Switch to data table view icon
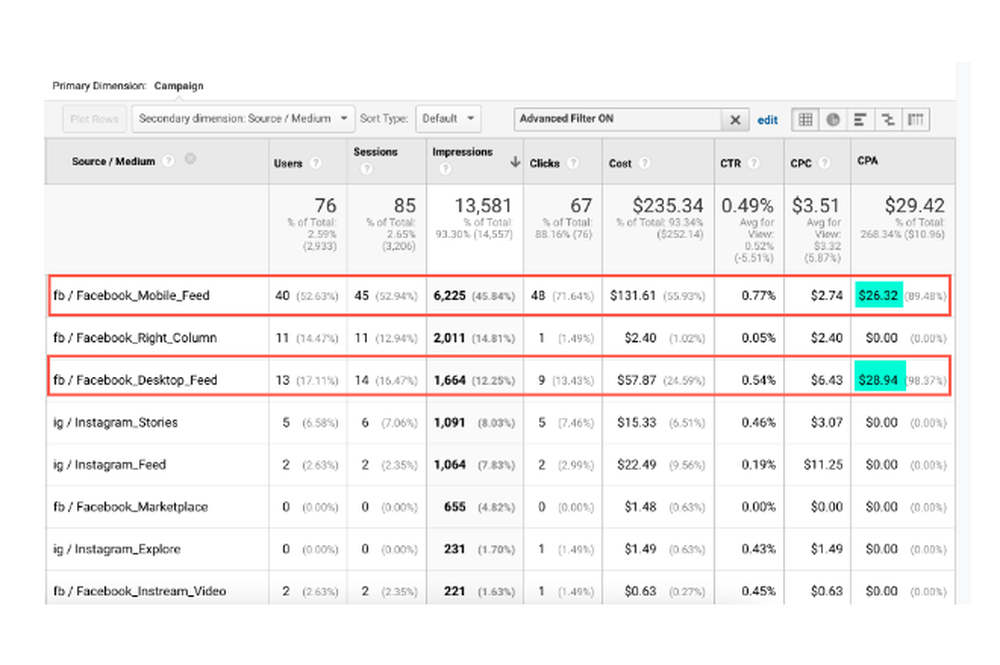This screenshot has width=1000, height=665. coord(805,119)
